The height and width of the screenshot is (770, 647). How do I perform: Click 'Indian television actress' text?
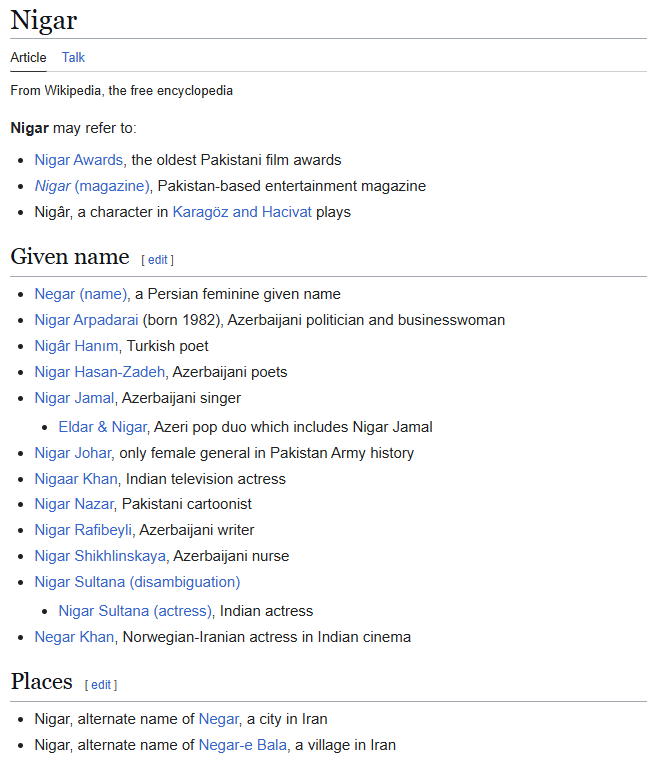tap(206, 479)
